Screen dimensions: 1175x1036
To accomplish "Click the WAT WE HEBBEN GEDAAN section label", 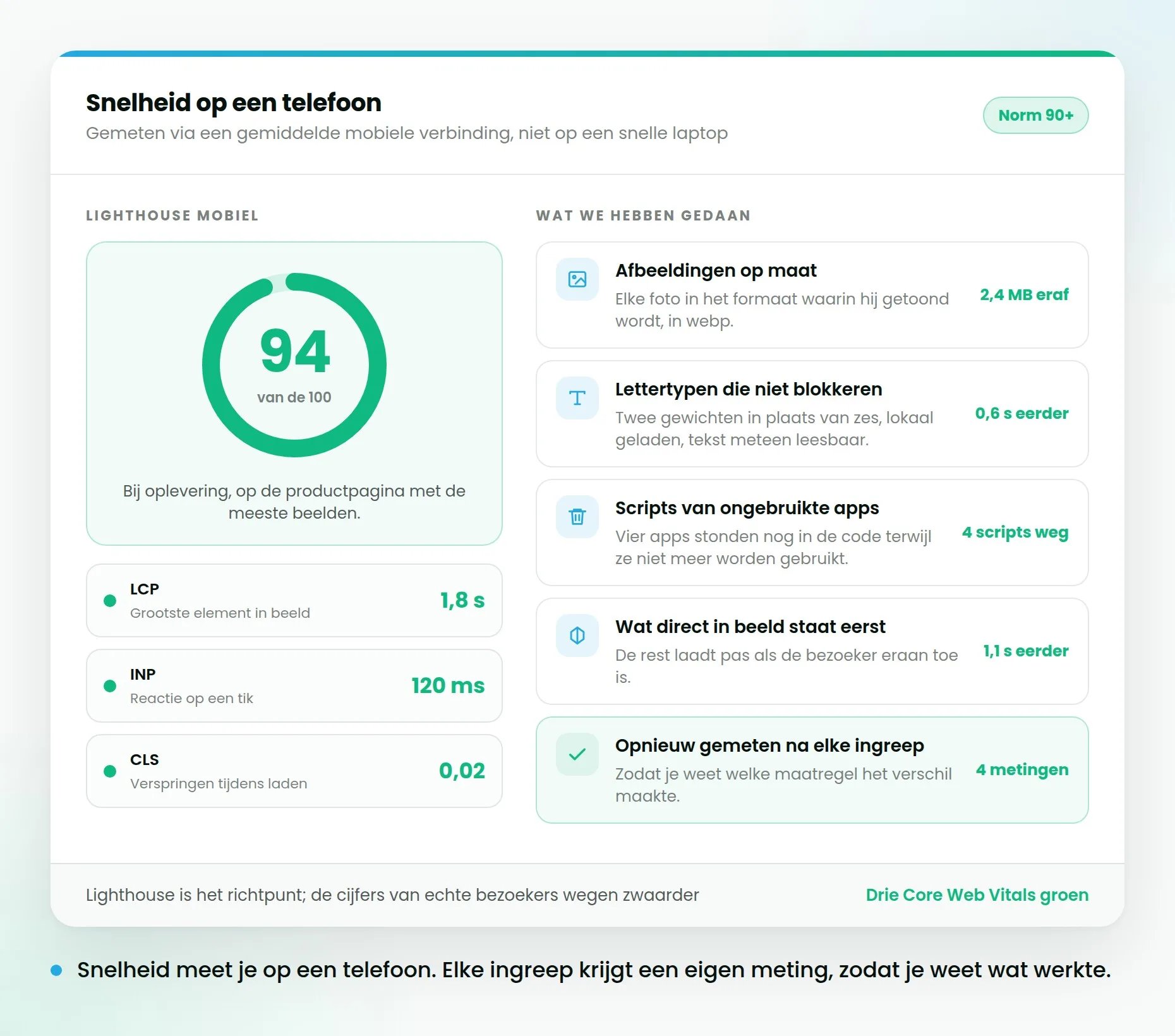I will click(643, 215).
